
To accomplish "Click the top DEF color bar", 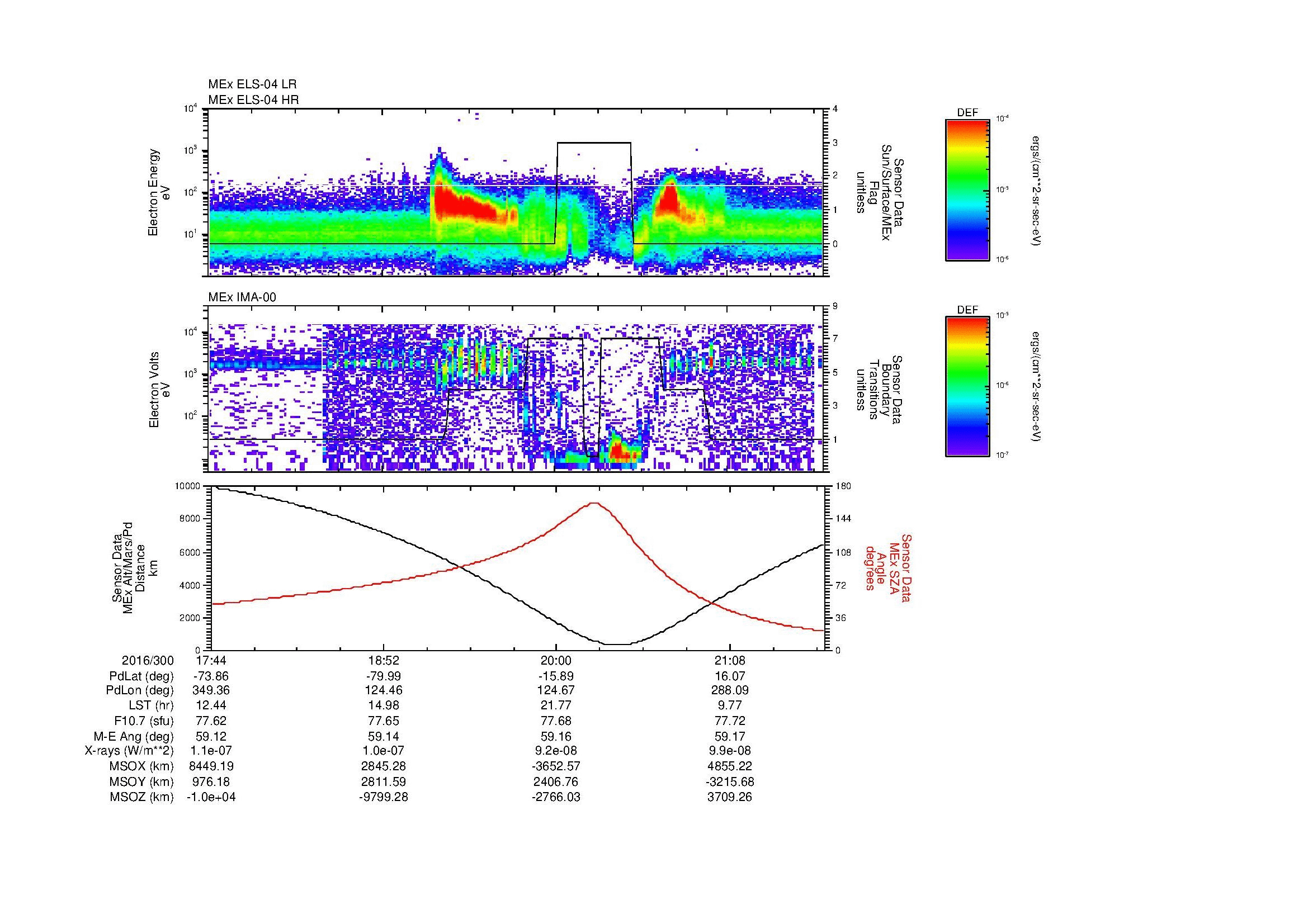I will click(967, 189).
